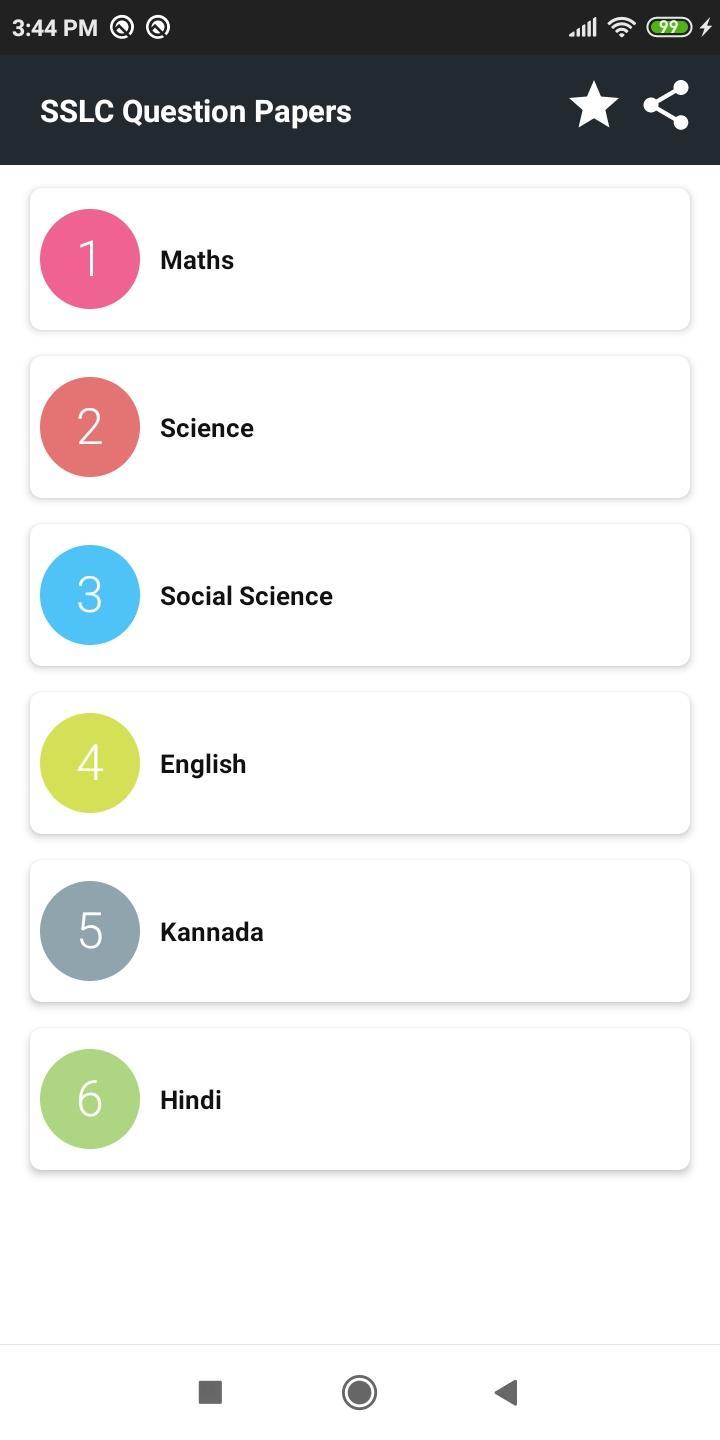Screen dimensions: 720x1440
Task: Tap the battery indicator in status bar
Action: 669,27
